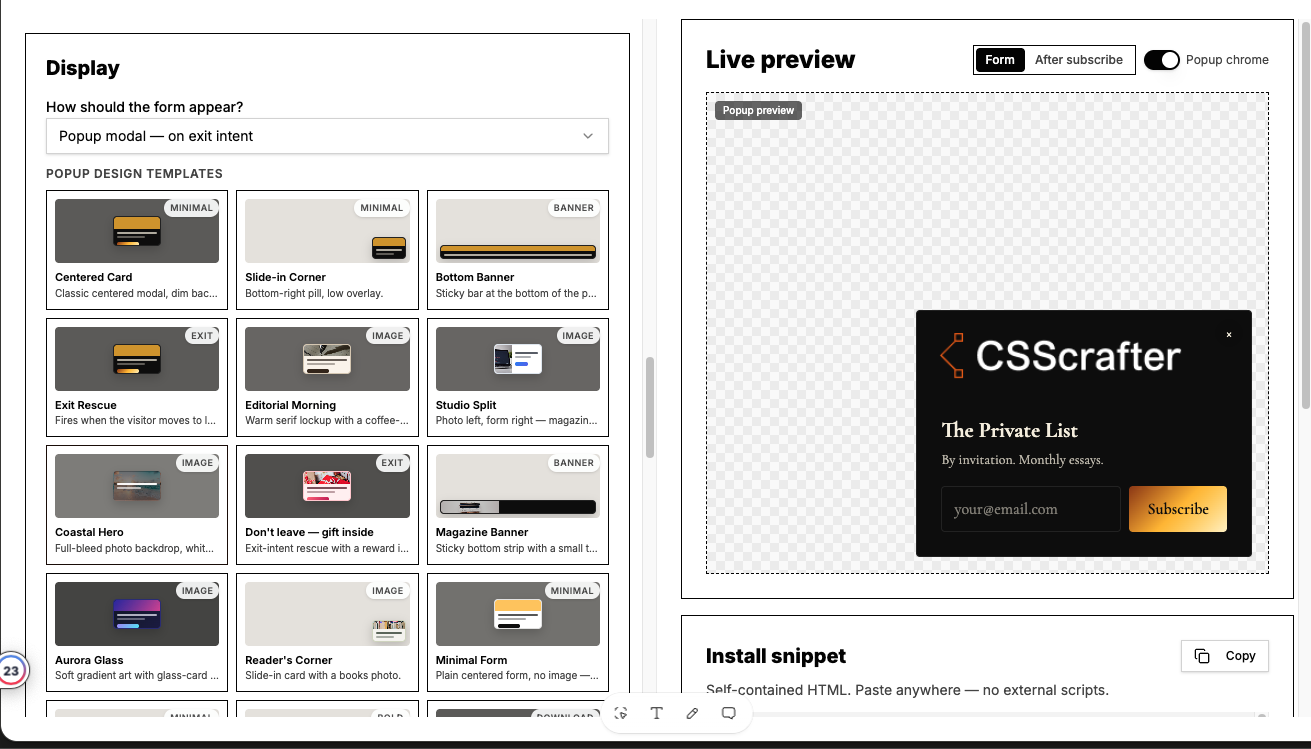This screenshot has height=749, width=1311.
Task: Click the EXIT badge on Exit Rescue
Action: point(202,336)
